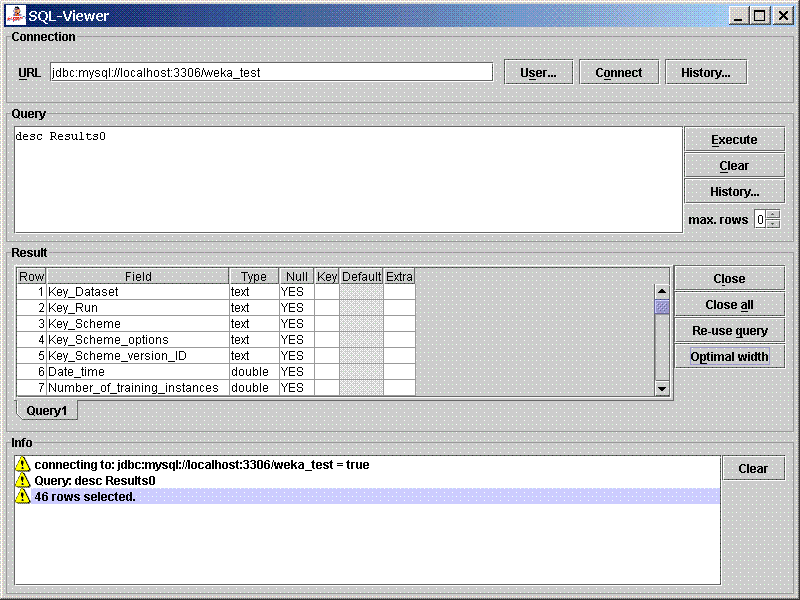The image size is (800, 600).
Task: Select the 46 rows selected info line
Action: pos(367,496)
